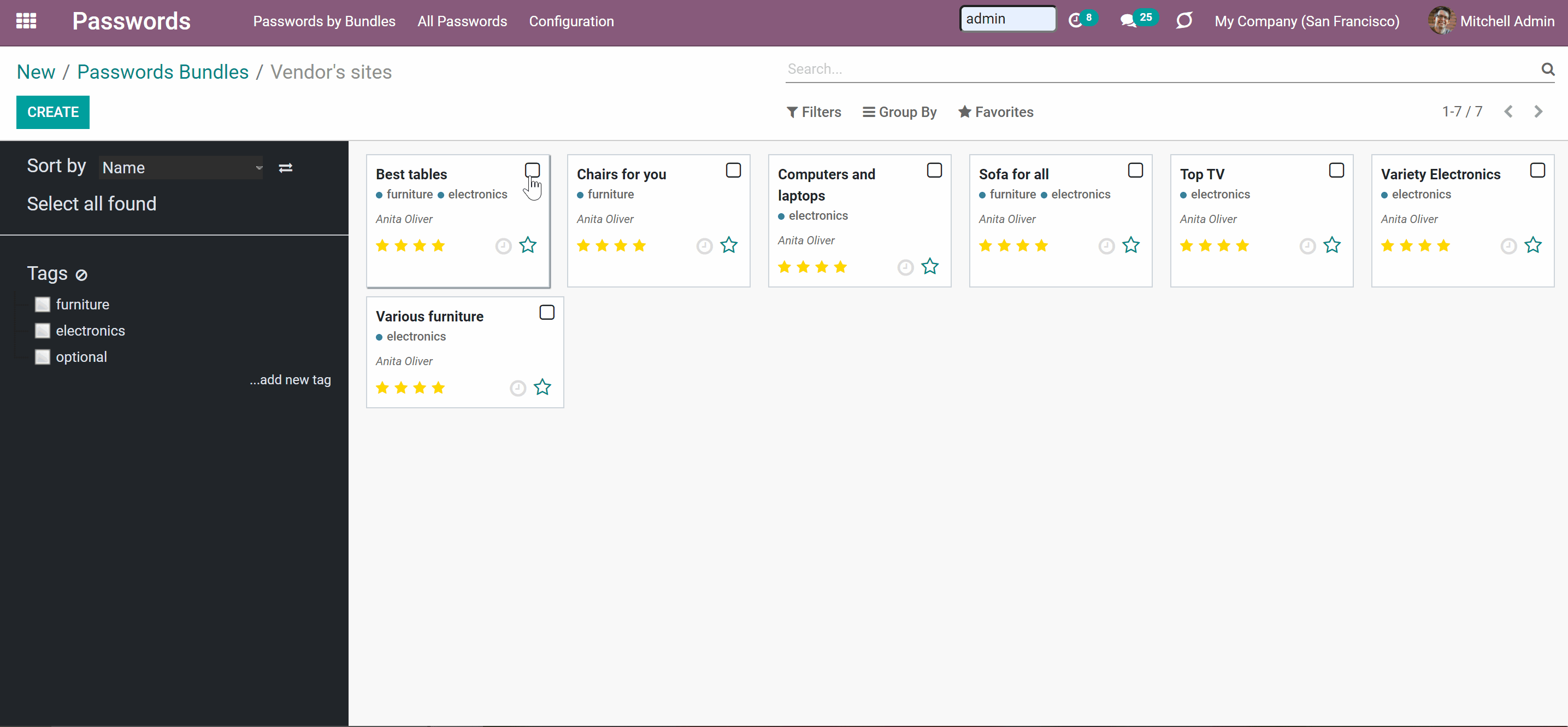Select the Sofa for all checkbox

click(x=1135, y=170)
